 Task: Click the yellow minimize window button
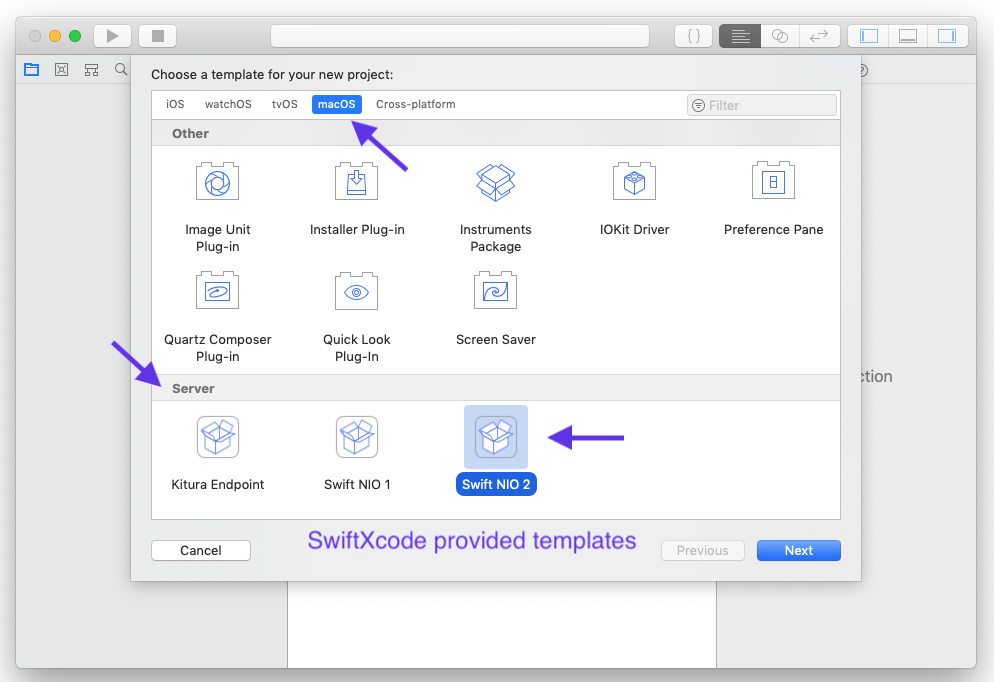pyautogui.click(x=55, y=36)
